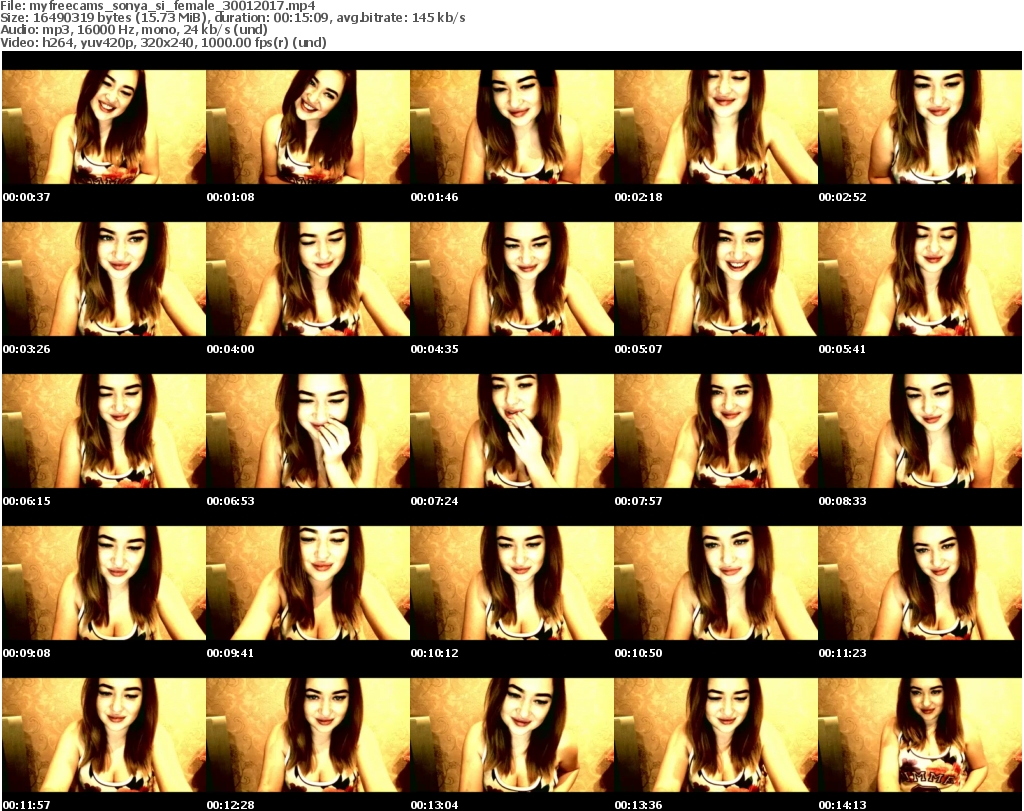Click the frame for 00:07:24
Screen dimensions: 1024x811
tap(512, 431)
